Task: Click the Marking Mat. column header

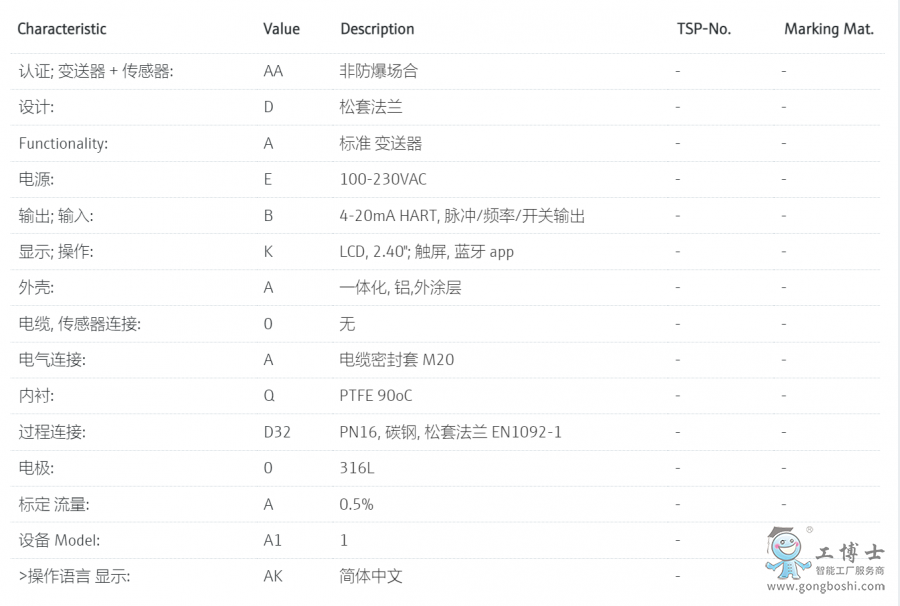Action: pyautogui.click(x=829, y=29)
